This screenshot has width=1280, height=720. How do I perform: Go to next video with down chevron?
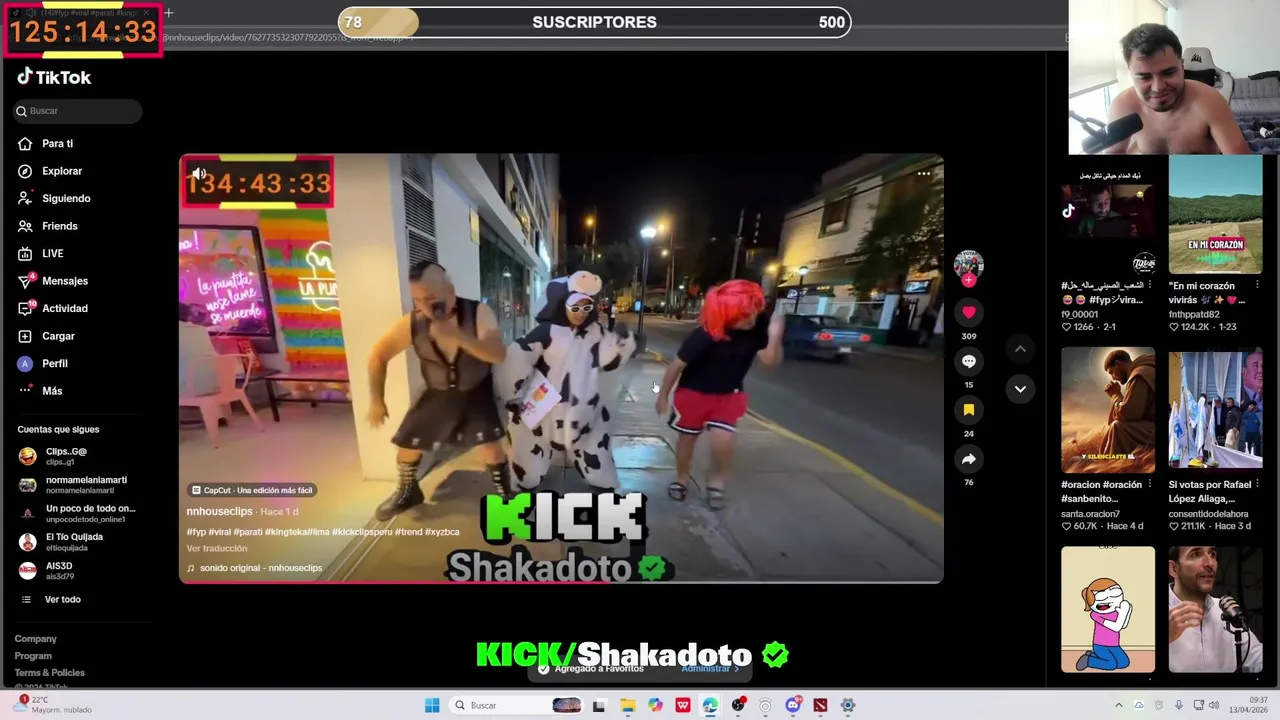pos(1020,388)
